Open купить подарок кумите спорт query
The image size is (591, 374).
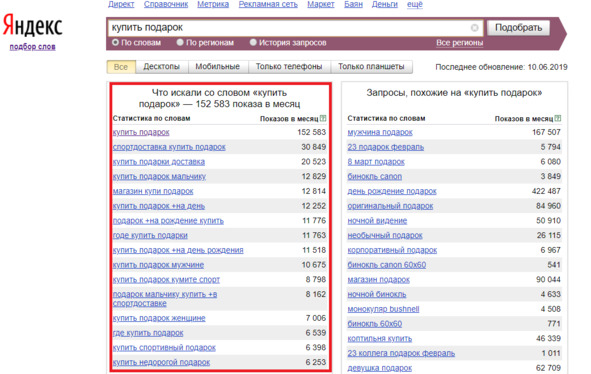click(166, 280)
